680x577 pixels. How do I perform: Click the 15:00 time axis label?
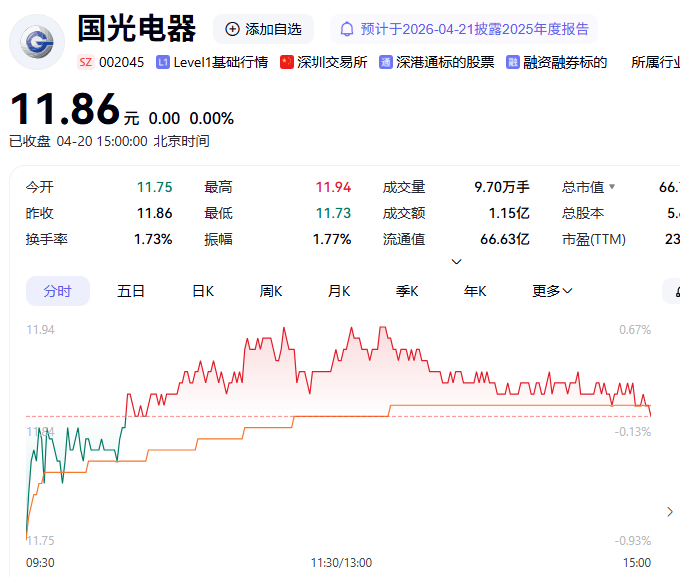pos(637,563)
